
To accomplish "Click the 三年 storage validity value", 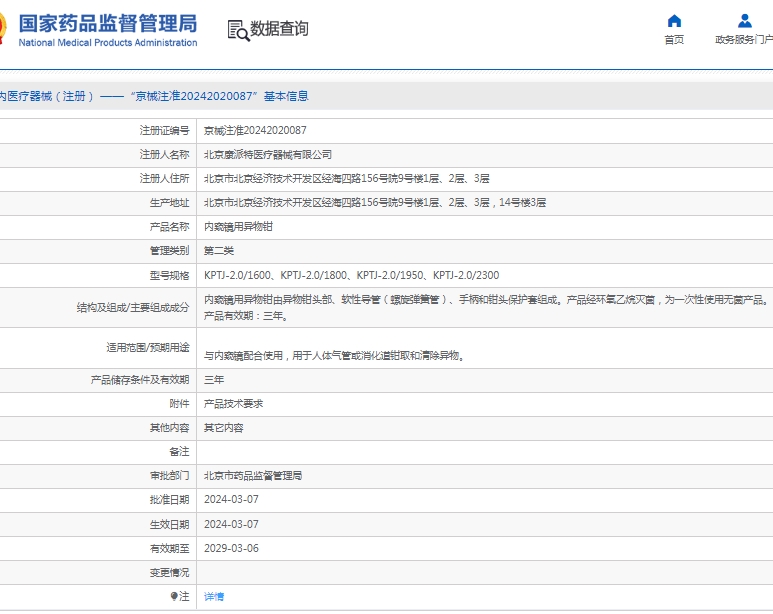I will 213,379.
